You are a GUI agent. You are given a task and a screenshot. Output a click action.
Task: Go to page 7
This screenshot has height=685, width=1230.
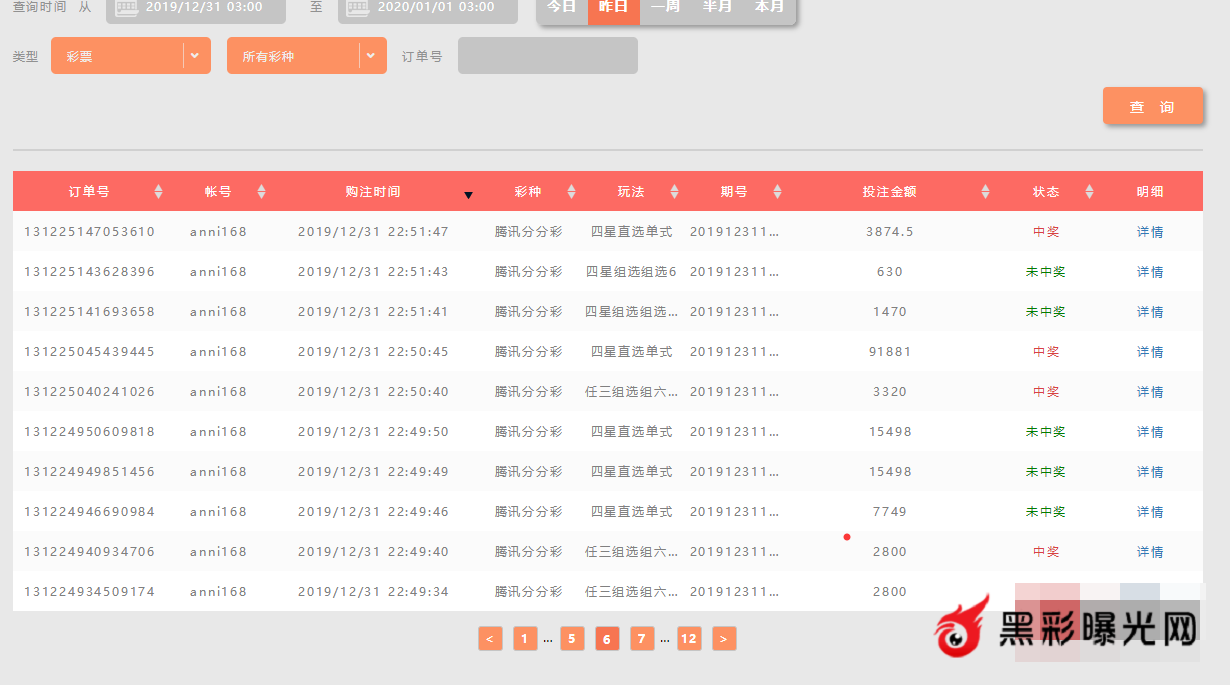point(642,639)
